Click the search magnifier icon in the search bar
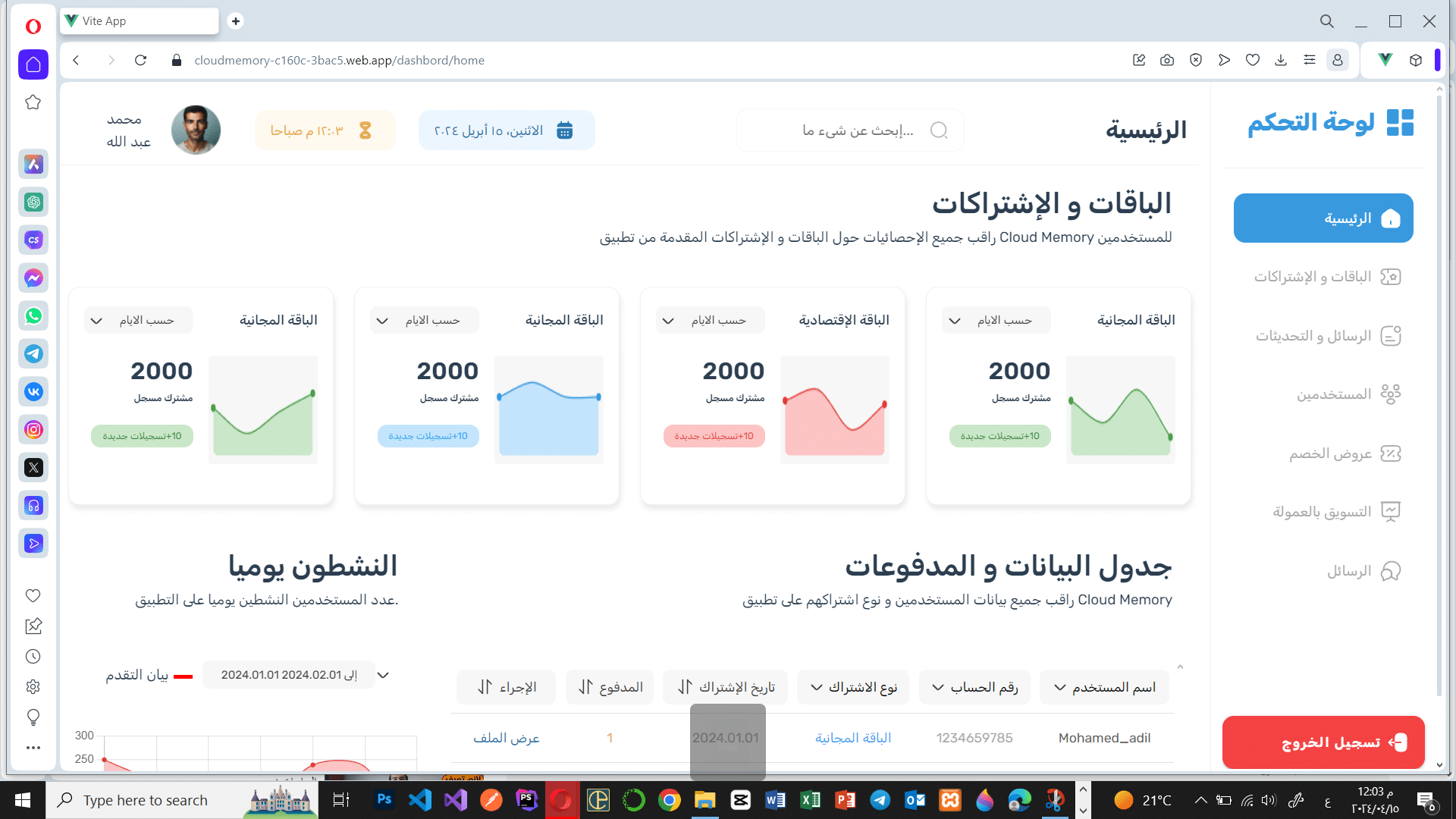 tap(939, 130)
